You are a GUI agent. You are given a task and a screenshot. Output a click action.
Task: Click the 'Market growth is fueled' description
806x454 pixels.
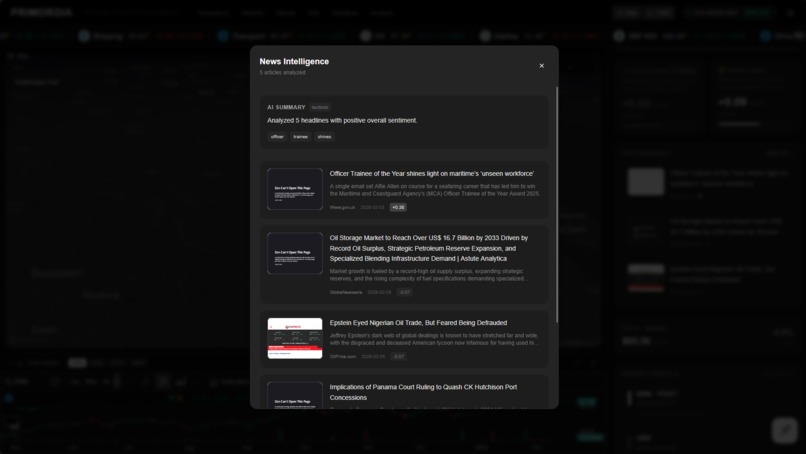tap(429, 275)
